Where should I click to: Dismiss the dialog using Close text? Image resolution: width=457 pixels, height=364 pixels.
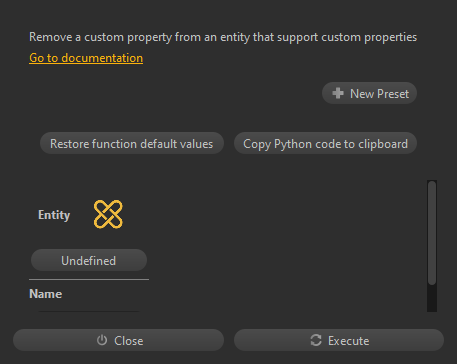129,341
